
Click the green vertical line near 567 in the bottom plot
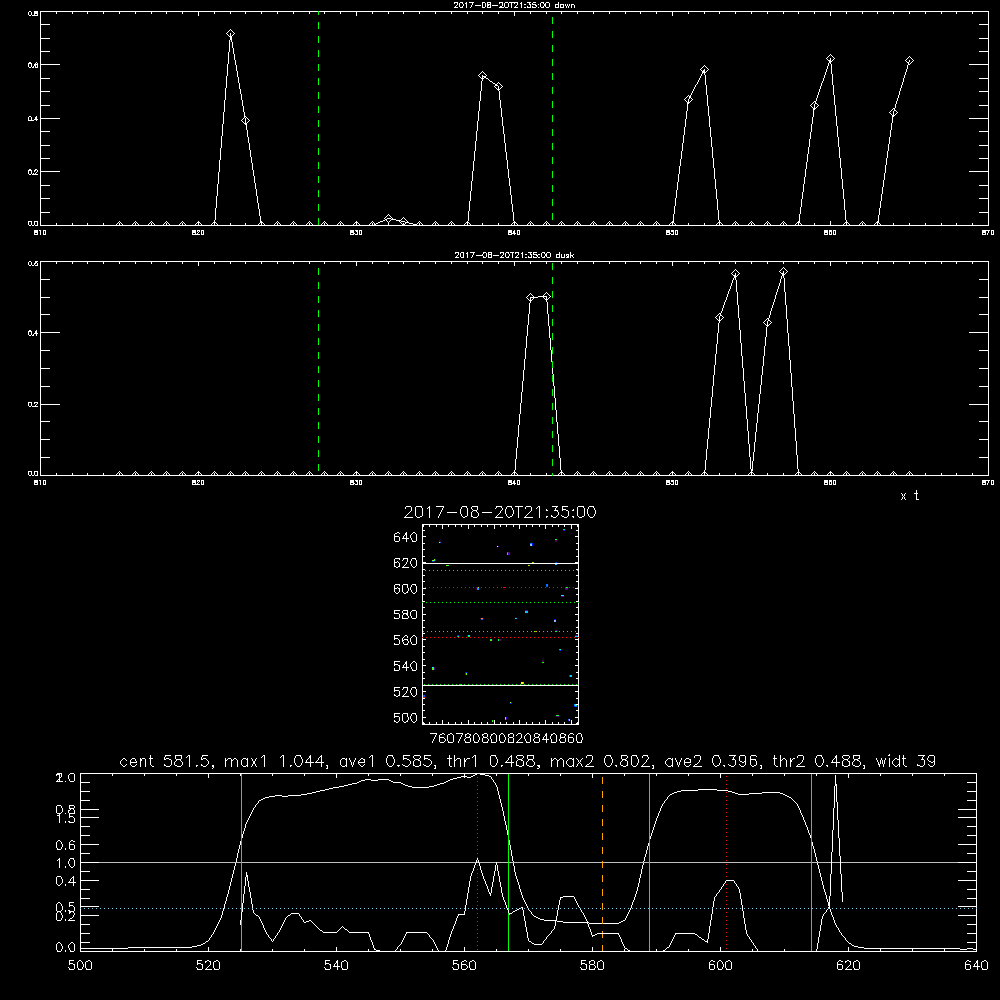pyautogui.click(x=508, y=862)
